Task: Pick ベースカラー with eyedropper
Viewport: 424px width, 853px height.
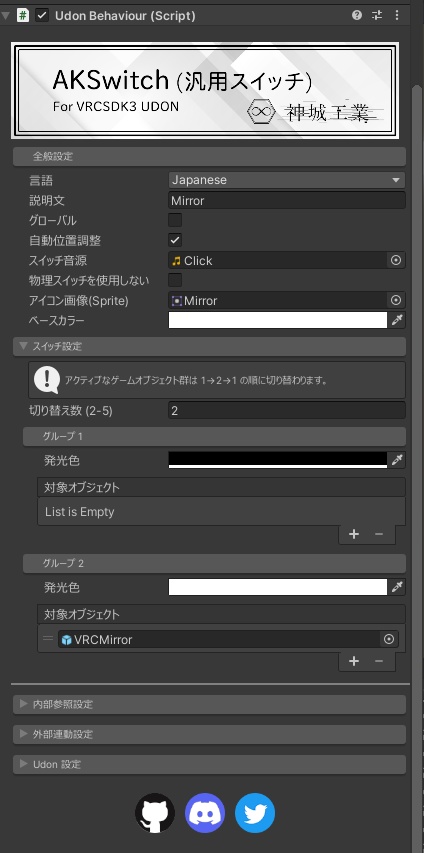Action: pos(397,320)
